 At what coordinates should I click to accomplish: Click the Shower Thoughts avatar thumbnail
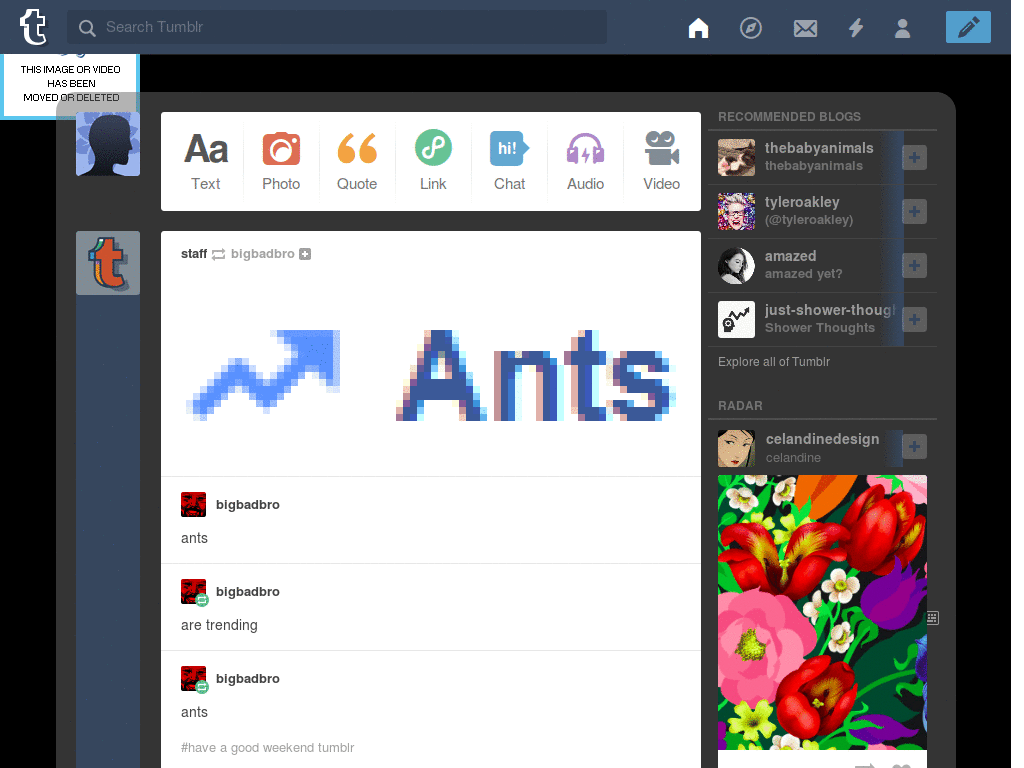coord(736,319)
